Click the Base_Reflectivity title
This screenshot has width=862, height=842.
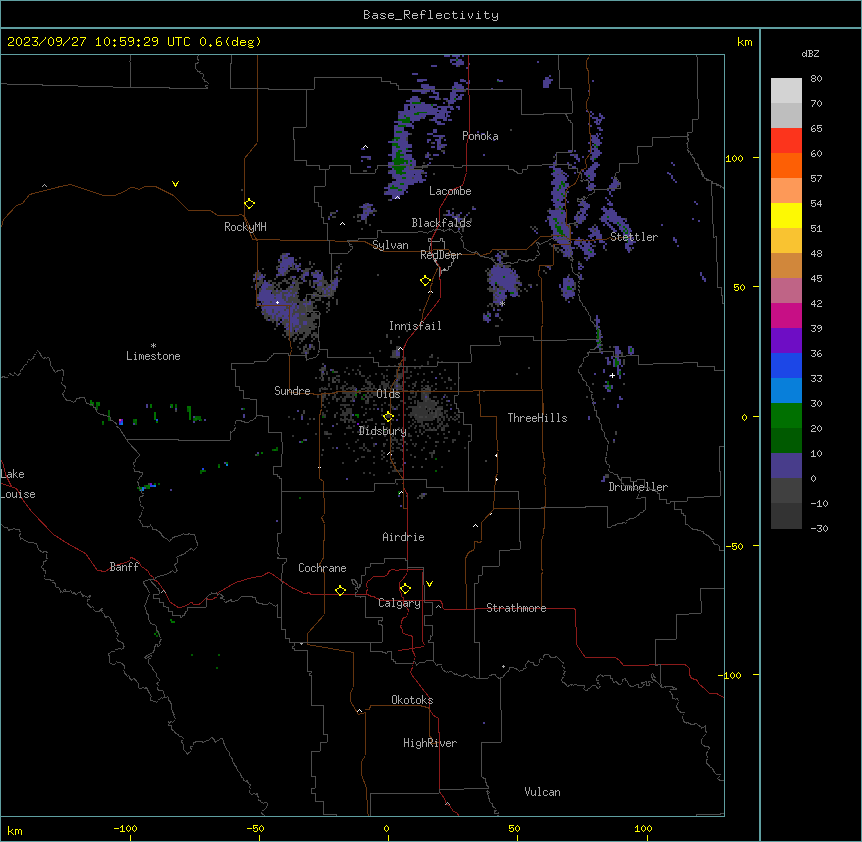click(x=431, y=15)
